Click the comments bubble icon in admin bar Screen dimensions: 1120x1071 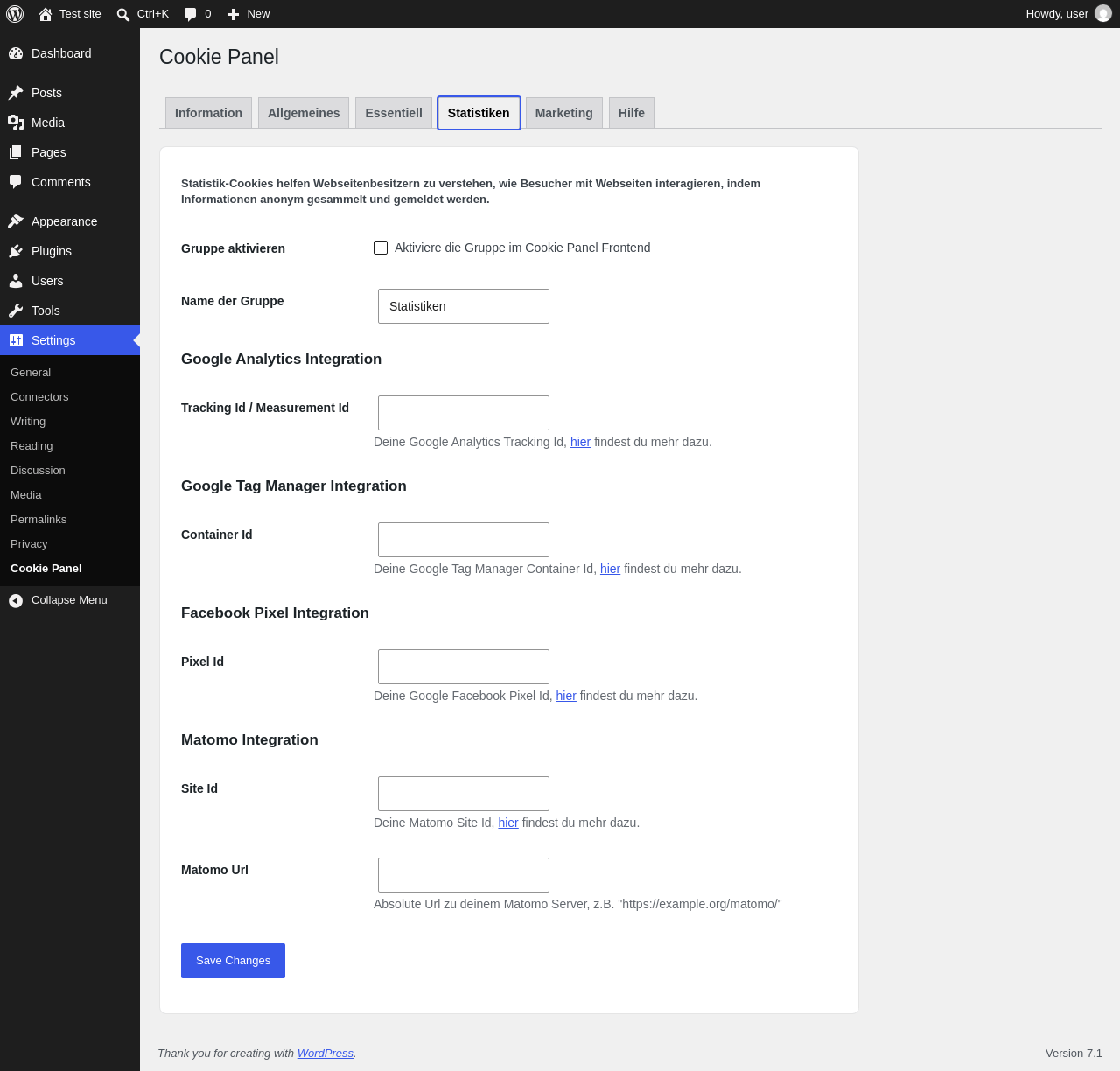coord(191,14)
